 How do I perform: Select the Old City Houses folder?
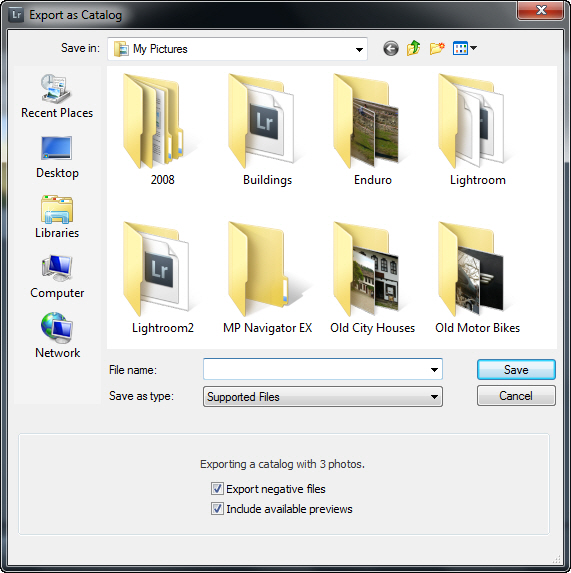coord(372,278)
